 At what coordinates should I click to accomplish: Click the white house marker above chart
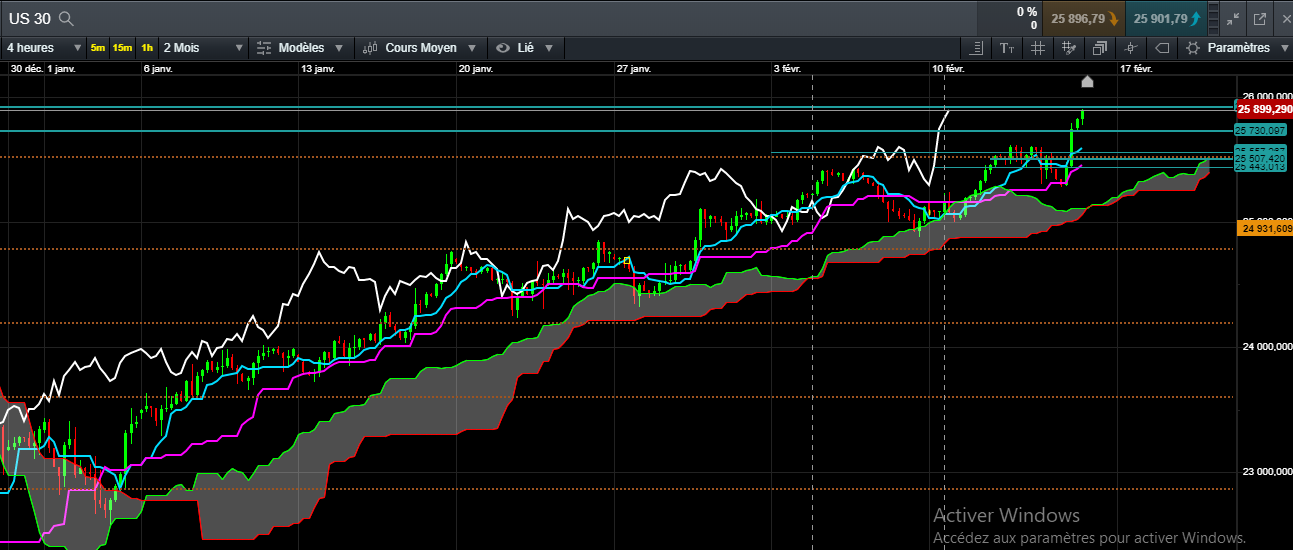click(x=1088, y=81)
